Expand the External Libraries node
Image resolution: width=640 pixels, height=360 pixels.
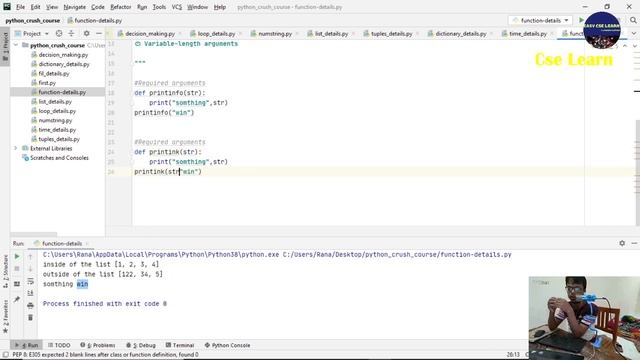tap(16, 148)
